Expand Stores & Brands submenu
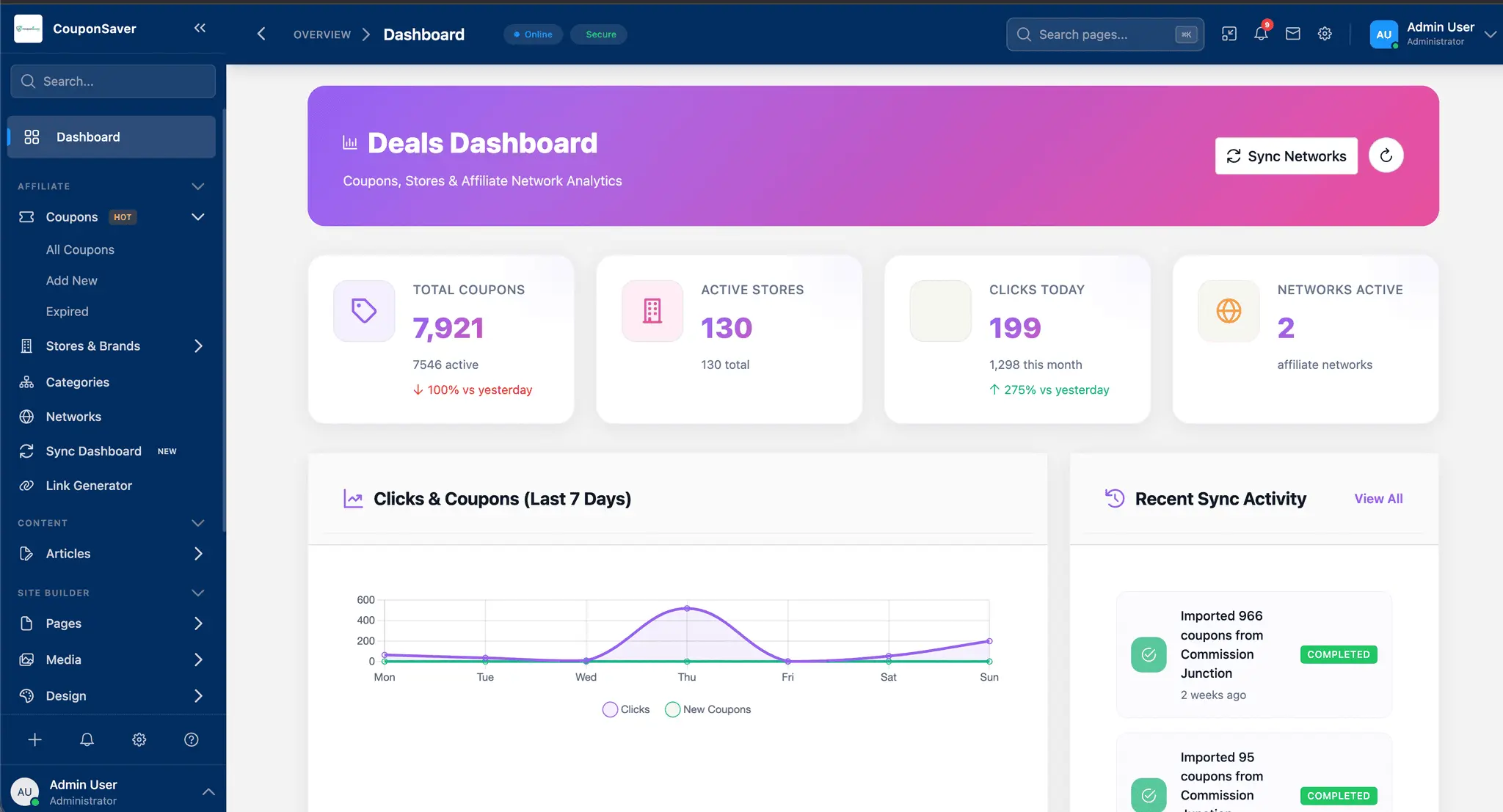Viewport: 1503px width, 812px height. click(x=198, y=345)
